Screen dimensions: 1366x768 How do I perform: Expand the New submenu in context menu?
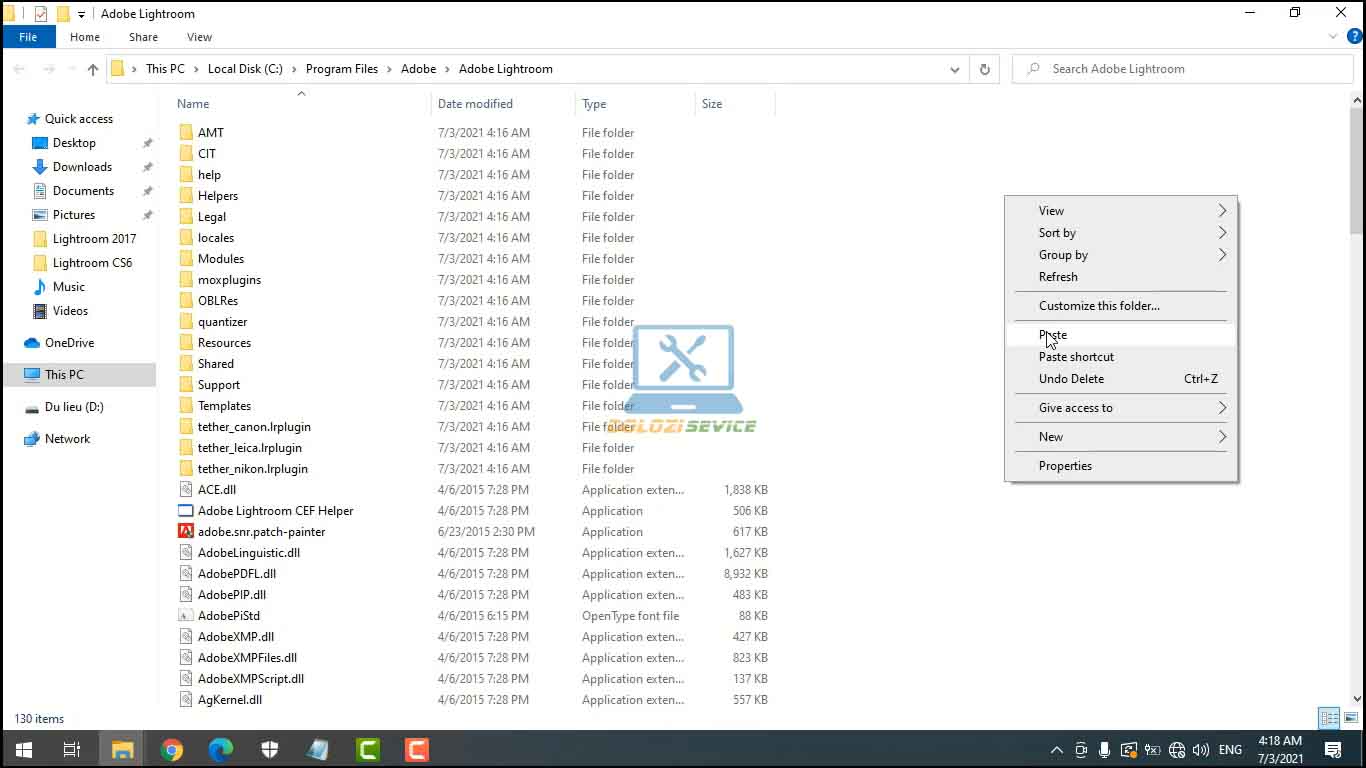pyautogui.click(x=1121, y=437)
